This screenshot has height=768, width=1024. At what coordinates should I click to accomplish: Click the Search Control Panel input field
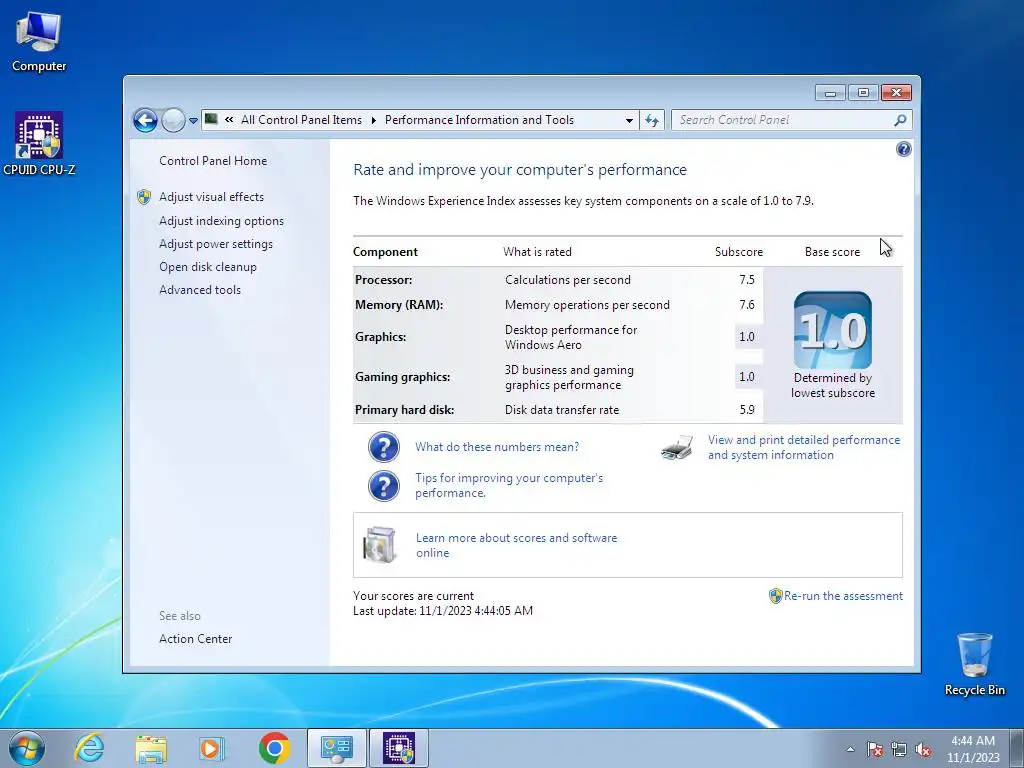(783, 120)
